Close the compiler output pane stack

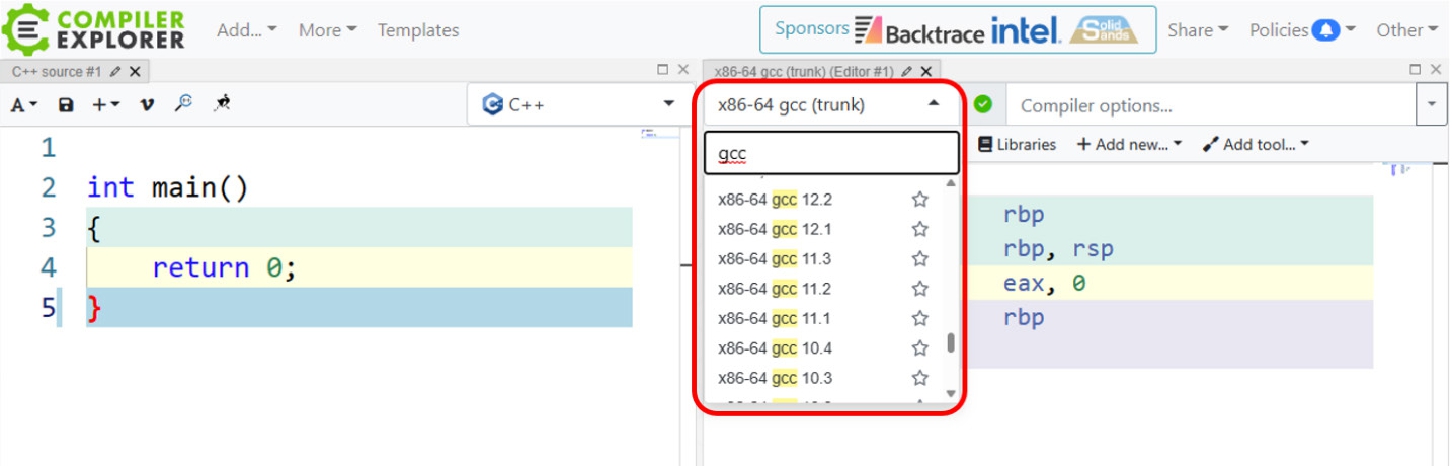pyautogui.click(x=1436, y=70)
